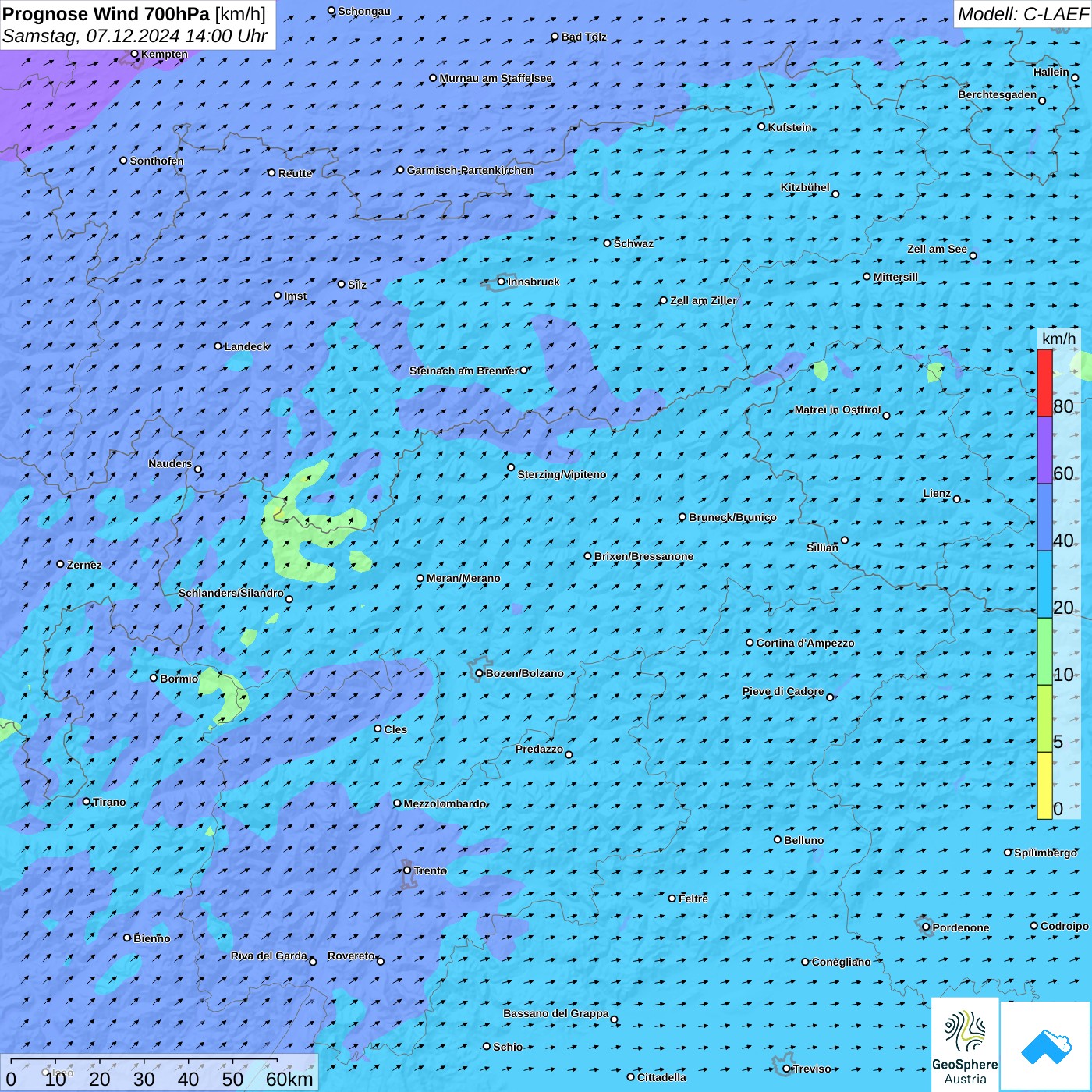Click the Bozen/Bolzano city marker

coord(480,673)
